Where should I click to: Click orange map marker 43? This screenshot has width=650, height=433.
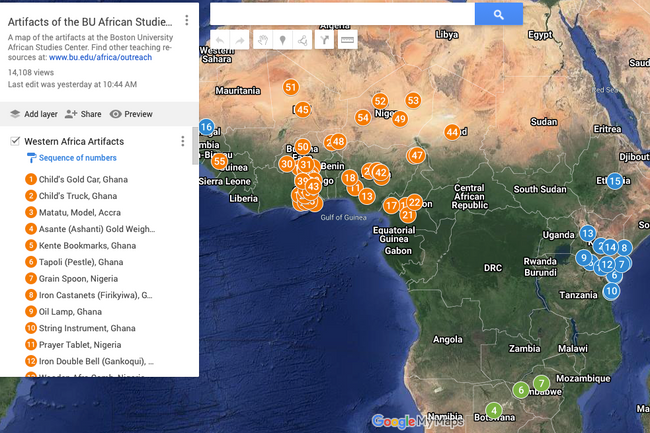(313, 186)
